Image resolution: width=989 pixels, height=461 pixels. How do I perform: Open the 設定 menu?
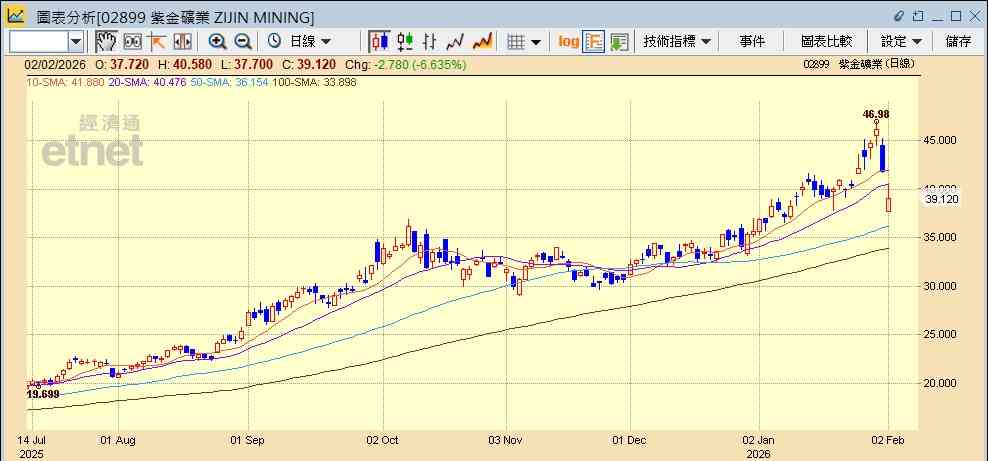[x=901, y=42]
